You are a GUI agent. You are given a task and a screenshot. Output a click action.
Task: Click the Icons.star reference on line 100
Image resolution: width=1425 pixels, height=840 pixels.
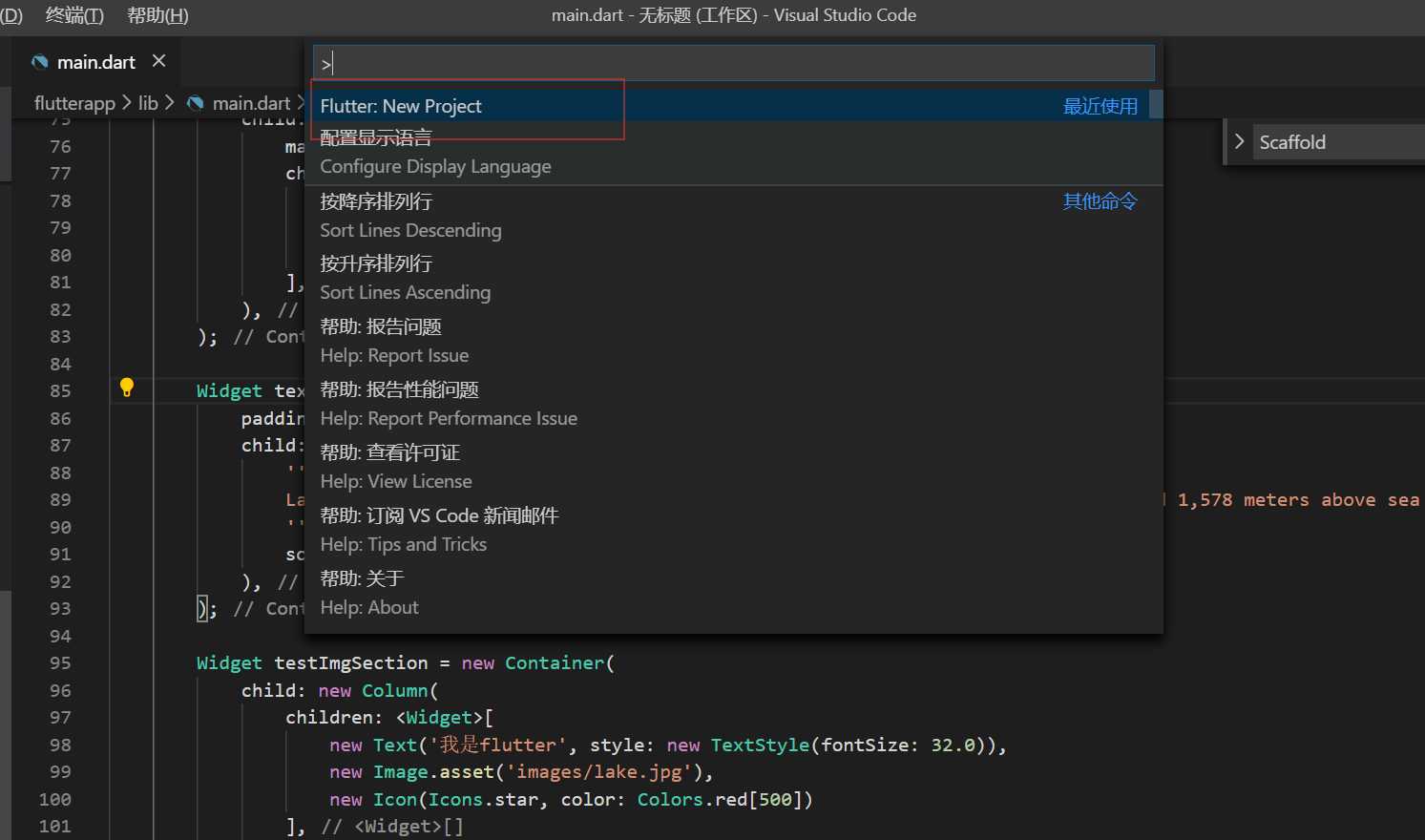click(x=484, y=799)
